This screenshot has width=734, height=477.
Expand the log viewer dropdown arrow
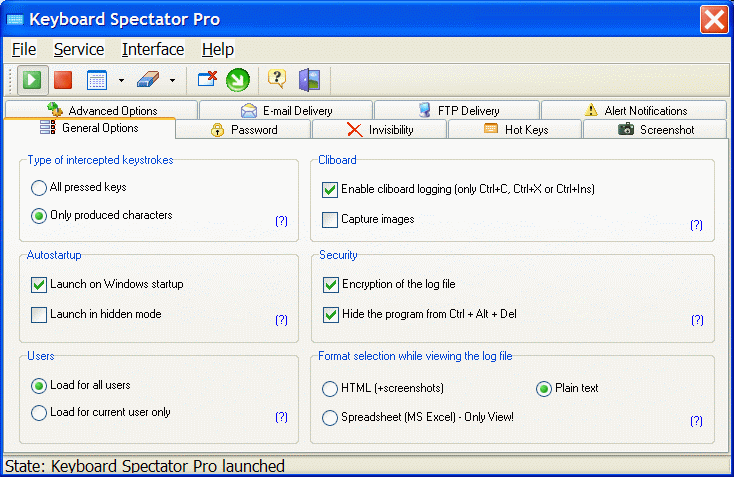tap(121, 81)
